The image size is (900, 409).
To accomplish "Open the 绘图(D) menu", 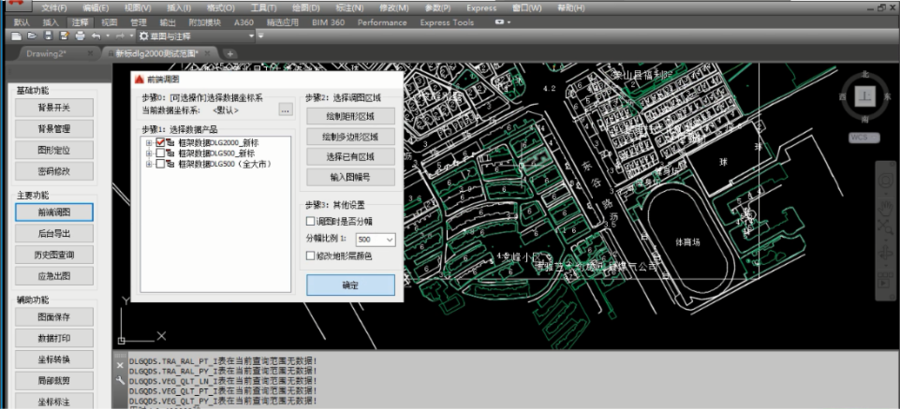I will click(x=306, y=8).
